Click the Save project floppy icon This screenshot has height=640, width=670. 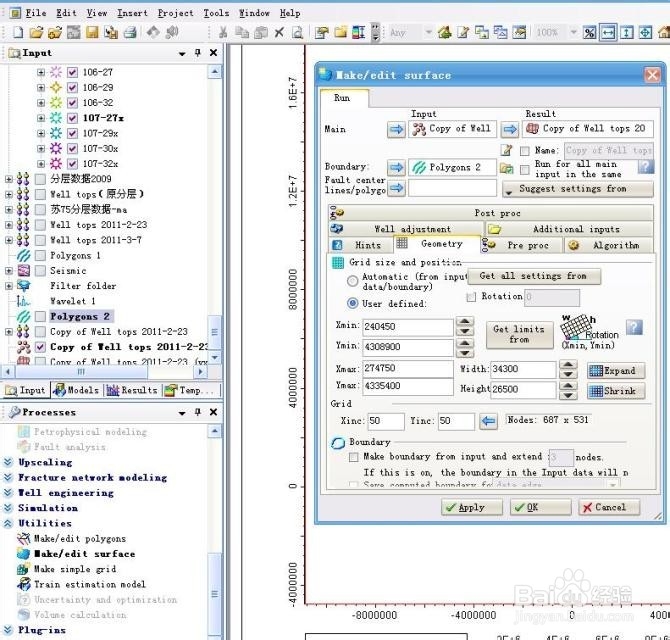point(92,32)
